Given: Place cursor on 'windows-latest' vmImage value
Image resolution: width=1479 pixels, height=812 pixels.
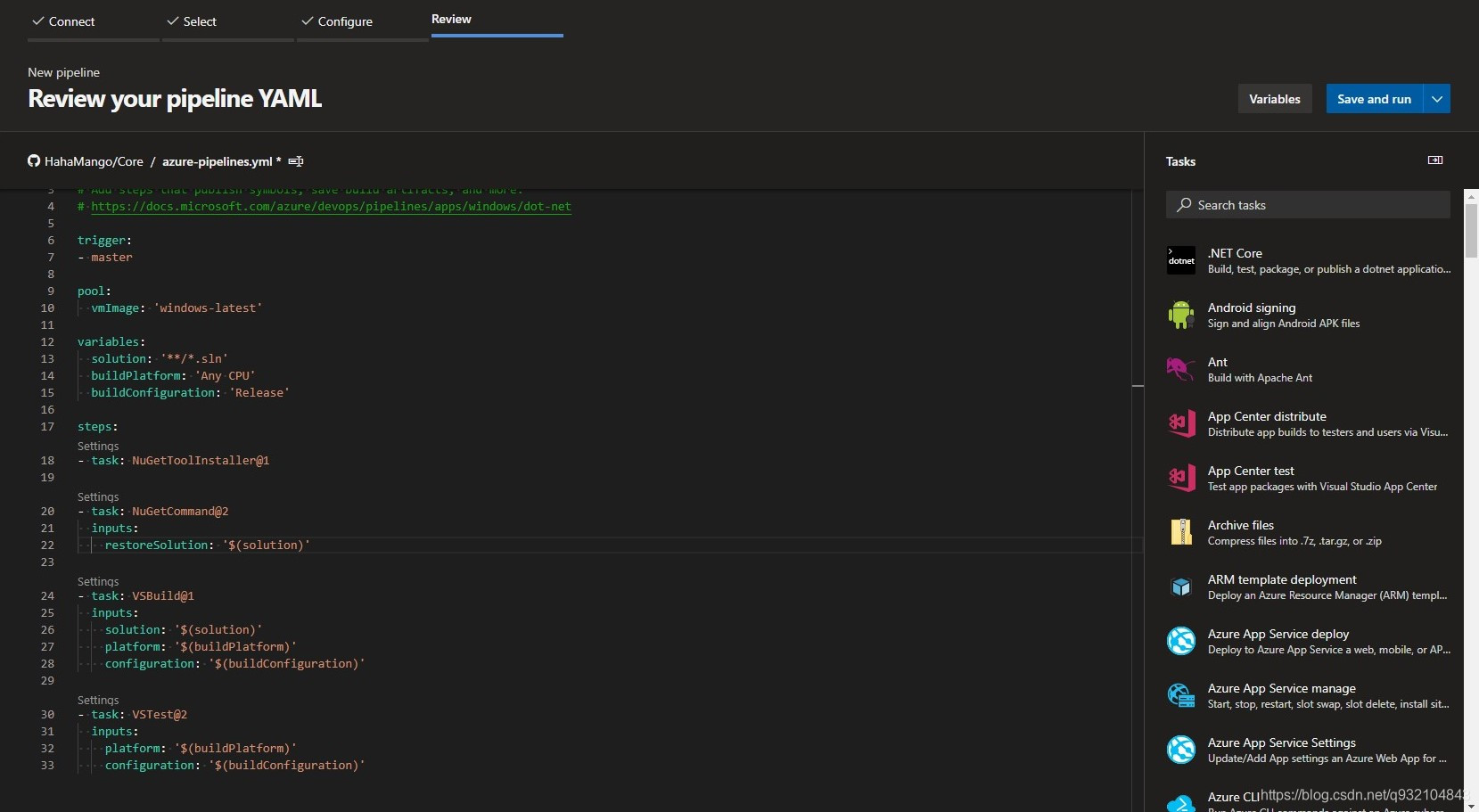Looking at the screenshot, I should tap(208, 308).
